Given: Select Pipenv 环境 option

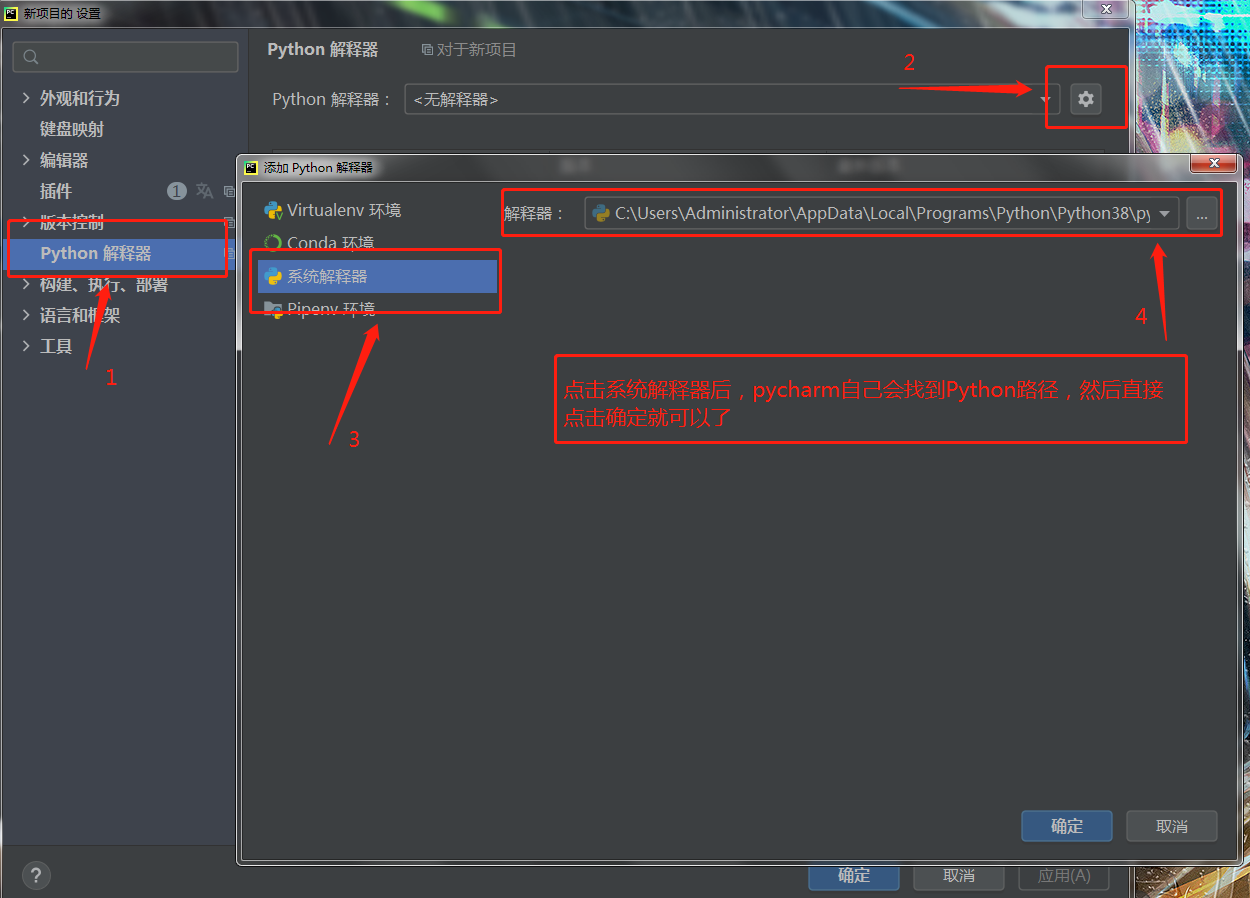Looking at the screenshot, I should point(377,309).
